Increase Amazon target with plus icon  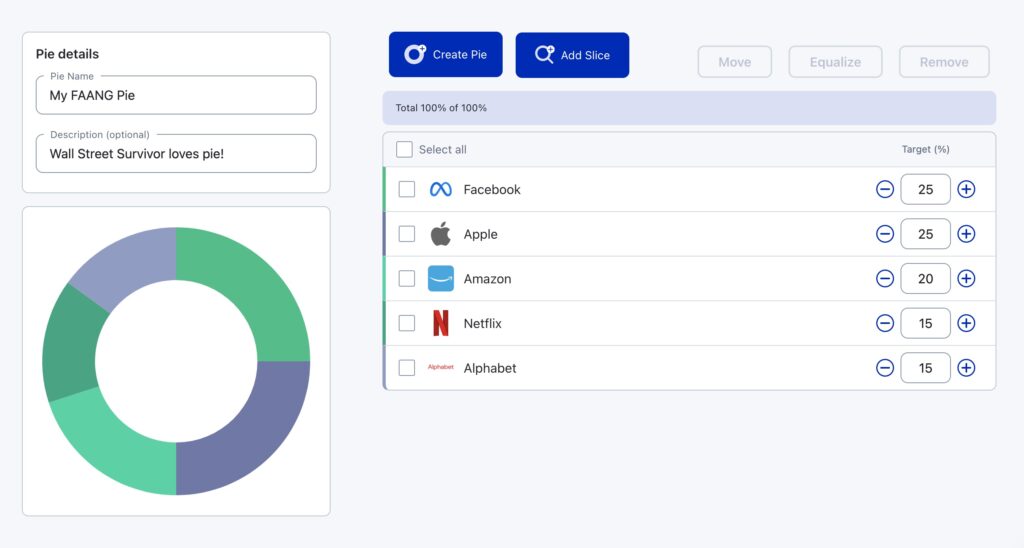(967, 278)
